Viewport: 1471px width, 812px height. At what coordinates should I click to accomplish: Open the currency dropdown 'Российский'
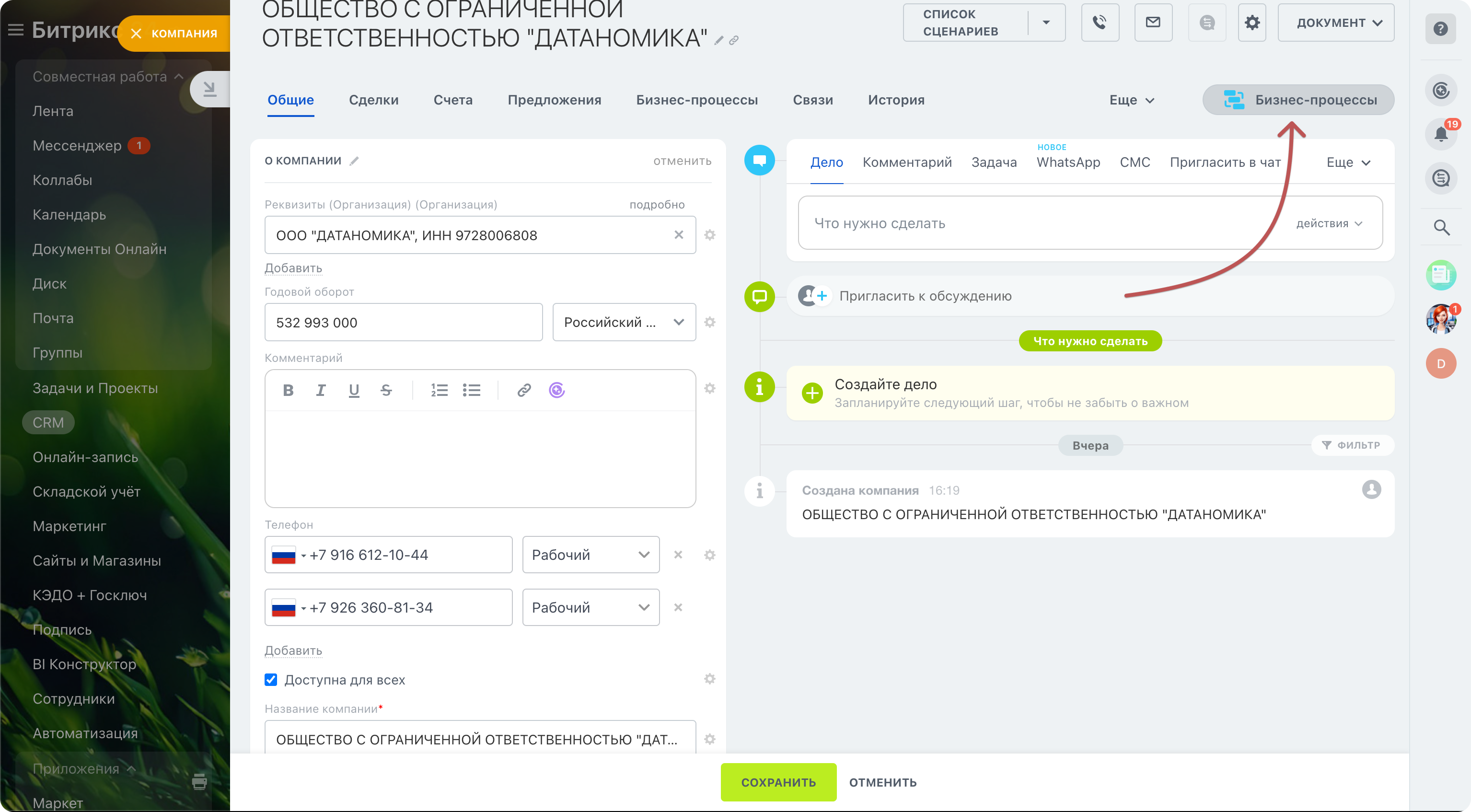pyautogui.click(x=624, y=322)
